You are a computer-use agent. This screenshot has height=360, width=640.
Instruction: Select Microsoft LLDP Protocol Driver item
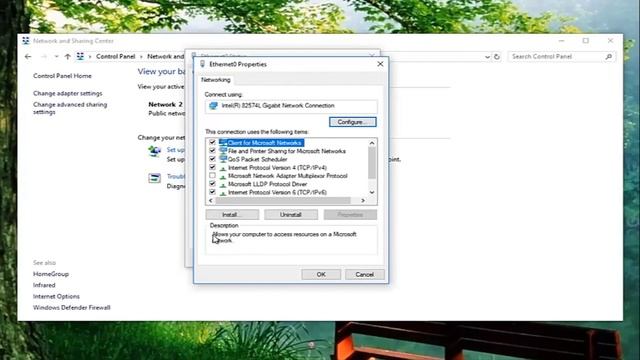[267, 184]
